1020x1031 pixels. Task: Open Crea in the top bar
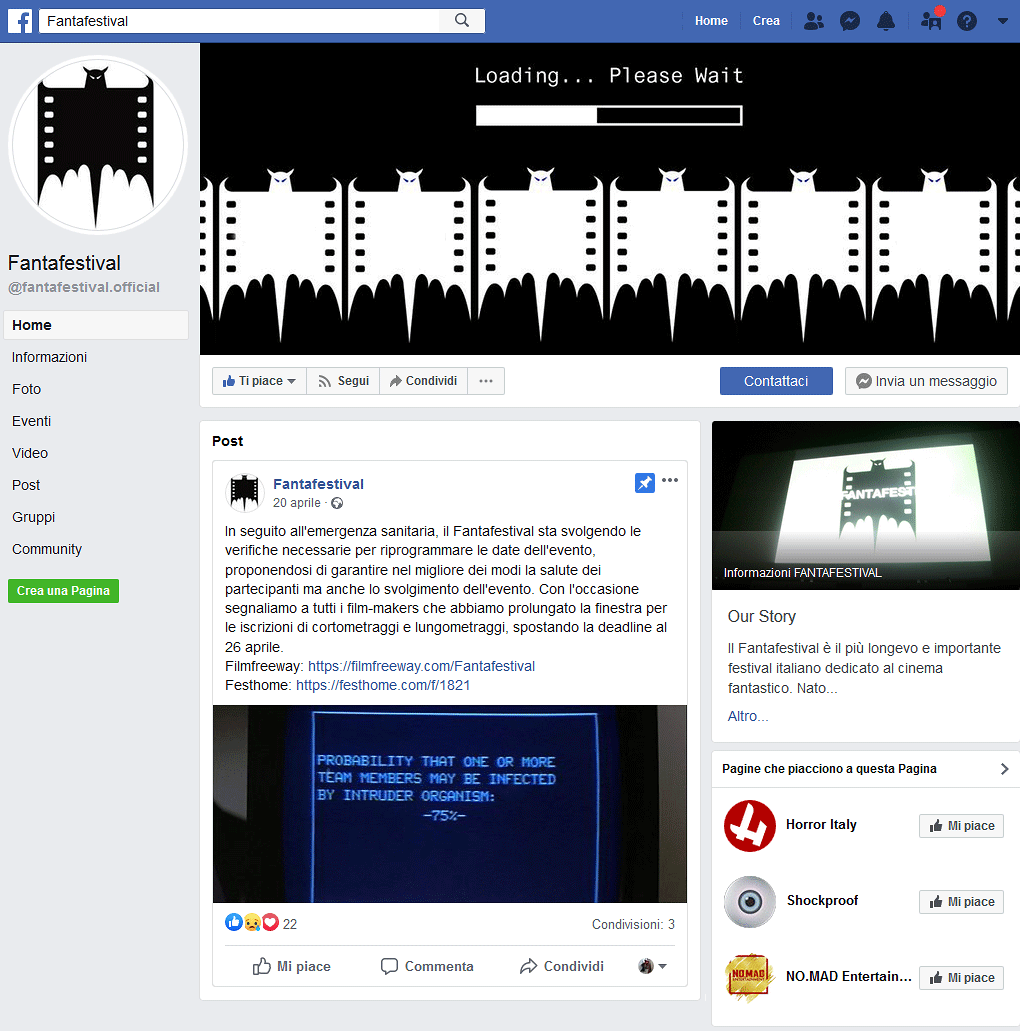point(766,21)
